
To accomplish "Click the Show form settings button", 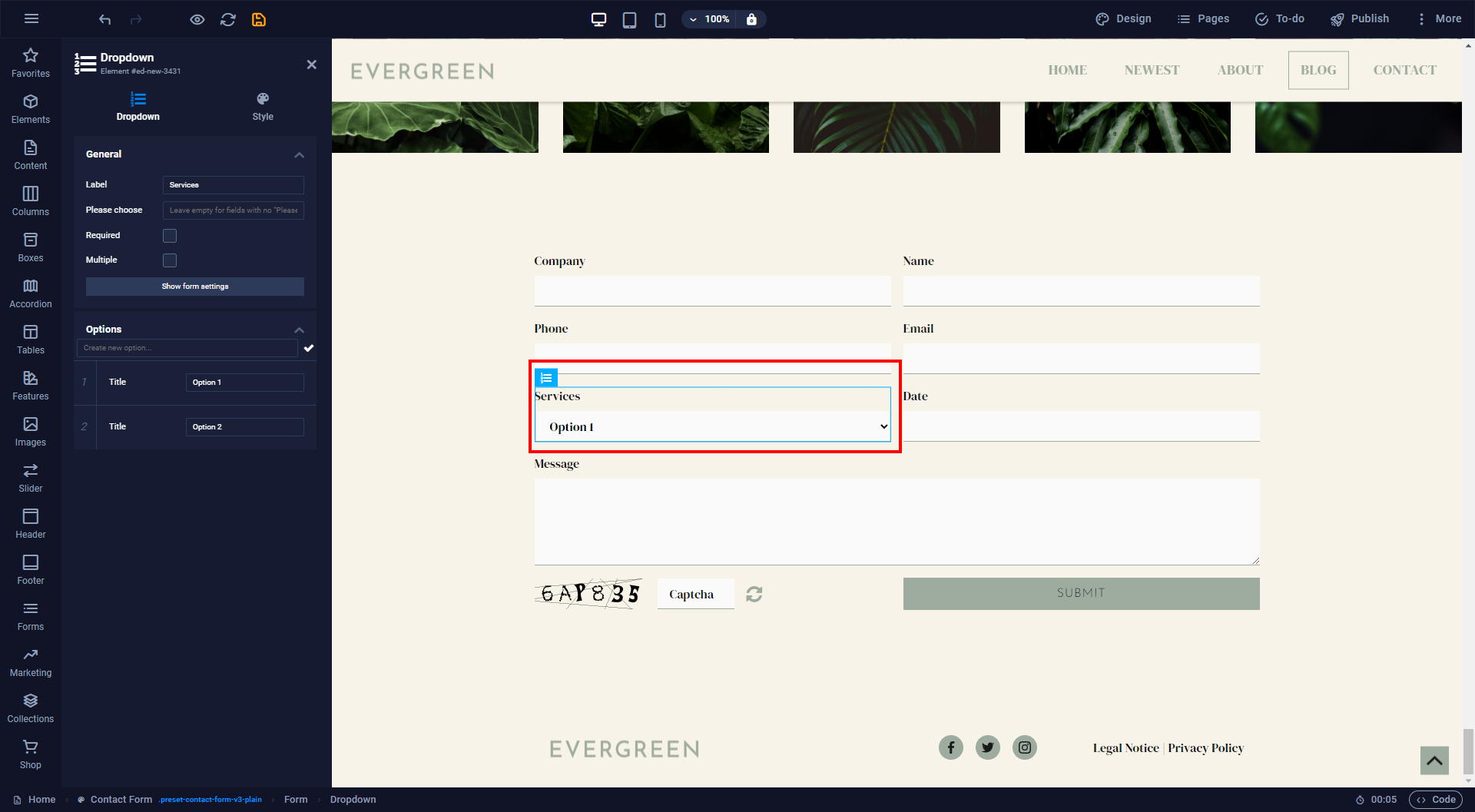I will tap(194, 287).
